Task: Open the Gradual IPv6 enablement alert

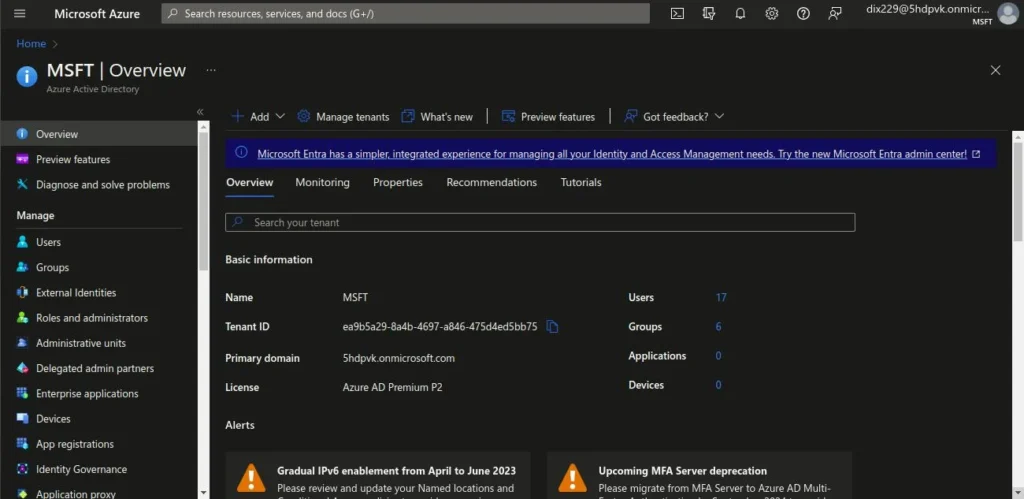Action: click(x=378, y=475)
